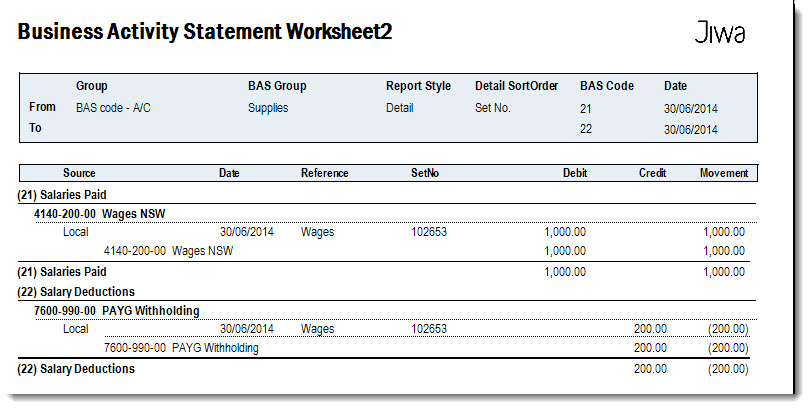Click the BAS Code filter header
The height and width of the screenshot is (409, 810).
pos(606,86)
